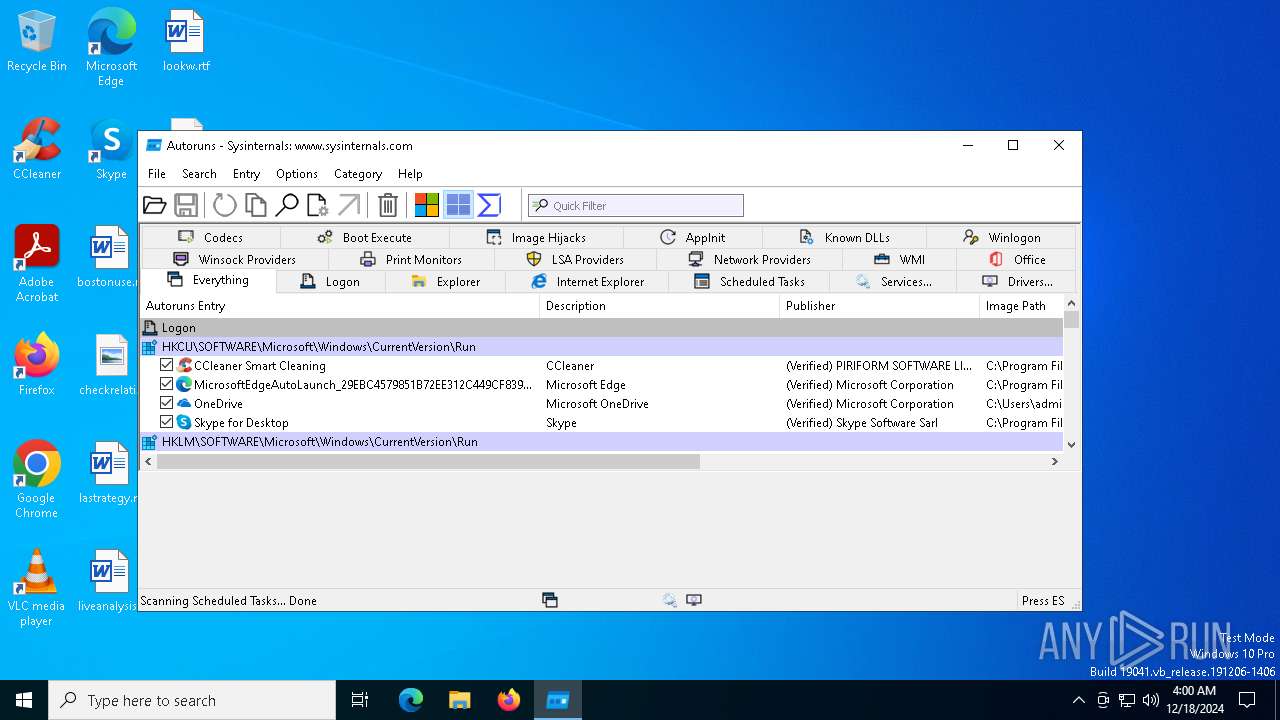Uncheck MicrosoftEdgeAutoLaunch entry checkbox
This screenshot has height=720, width=1280.
click(x=167, y=385)
